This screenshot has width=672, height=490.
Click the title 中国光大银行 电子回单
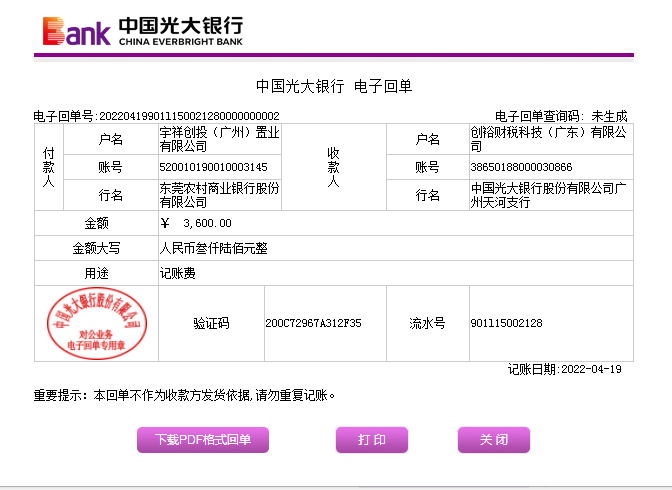(x=334, y=86)
